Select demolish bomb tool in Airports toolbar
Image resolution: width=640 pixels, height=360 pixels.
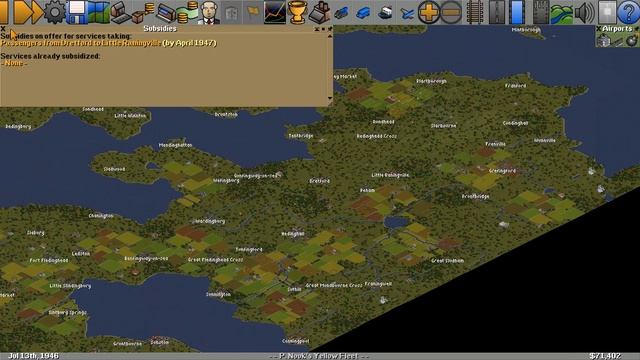(x=632, y=40)
